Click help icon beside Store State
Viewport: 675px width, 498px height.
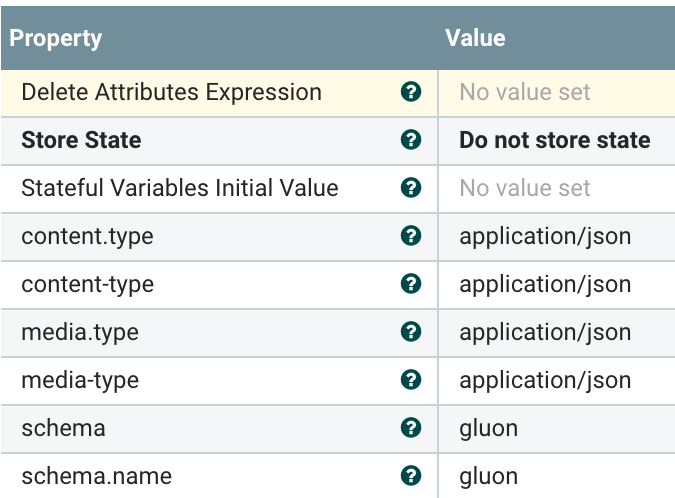click(x=410, y=140)
